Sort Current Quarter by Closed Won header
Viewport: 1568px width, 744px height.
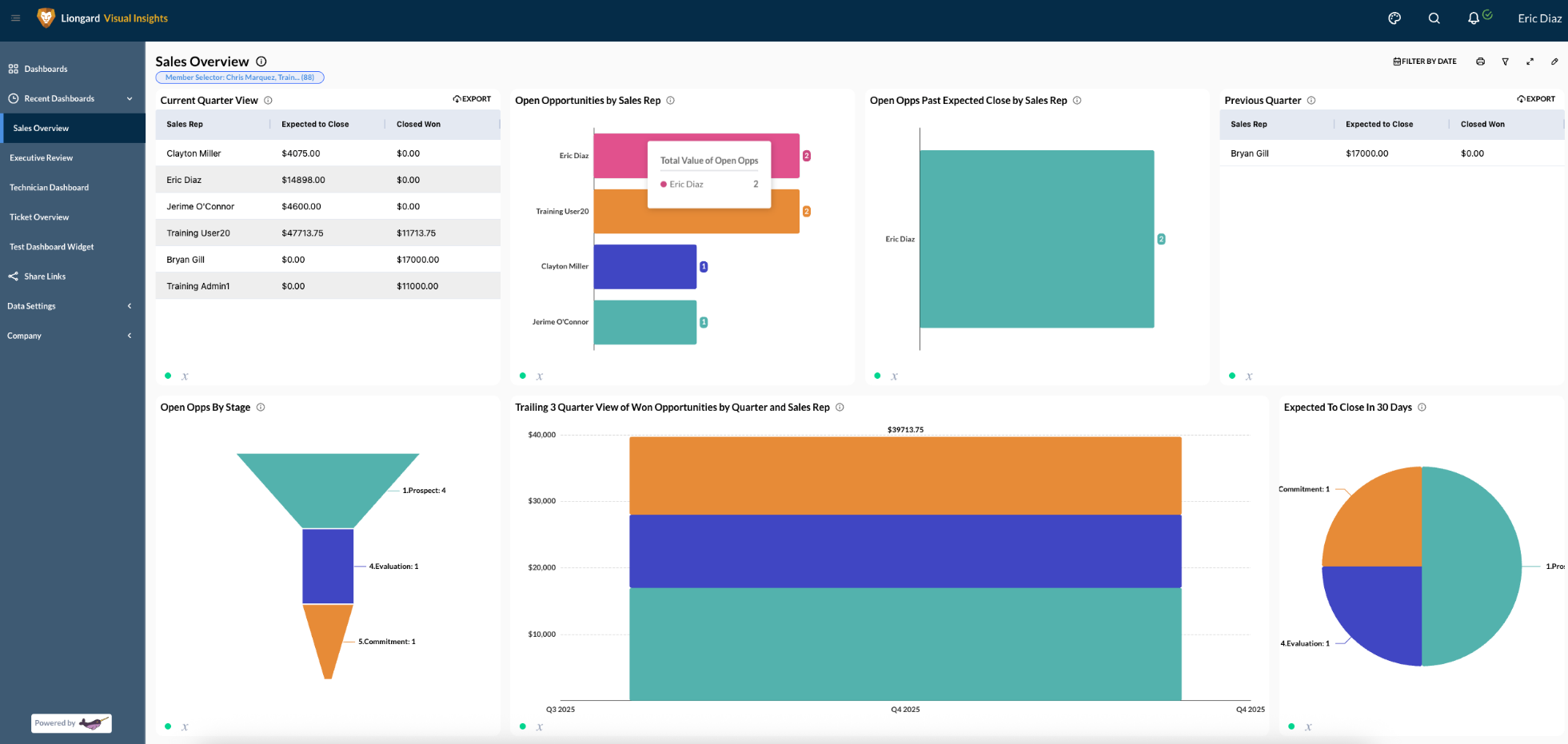pos(418,125)
